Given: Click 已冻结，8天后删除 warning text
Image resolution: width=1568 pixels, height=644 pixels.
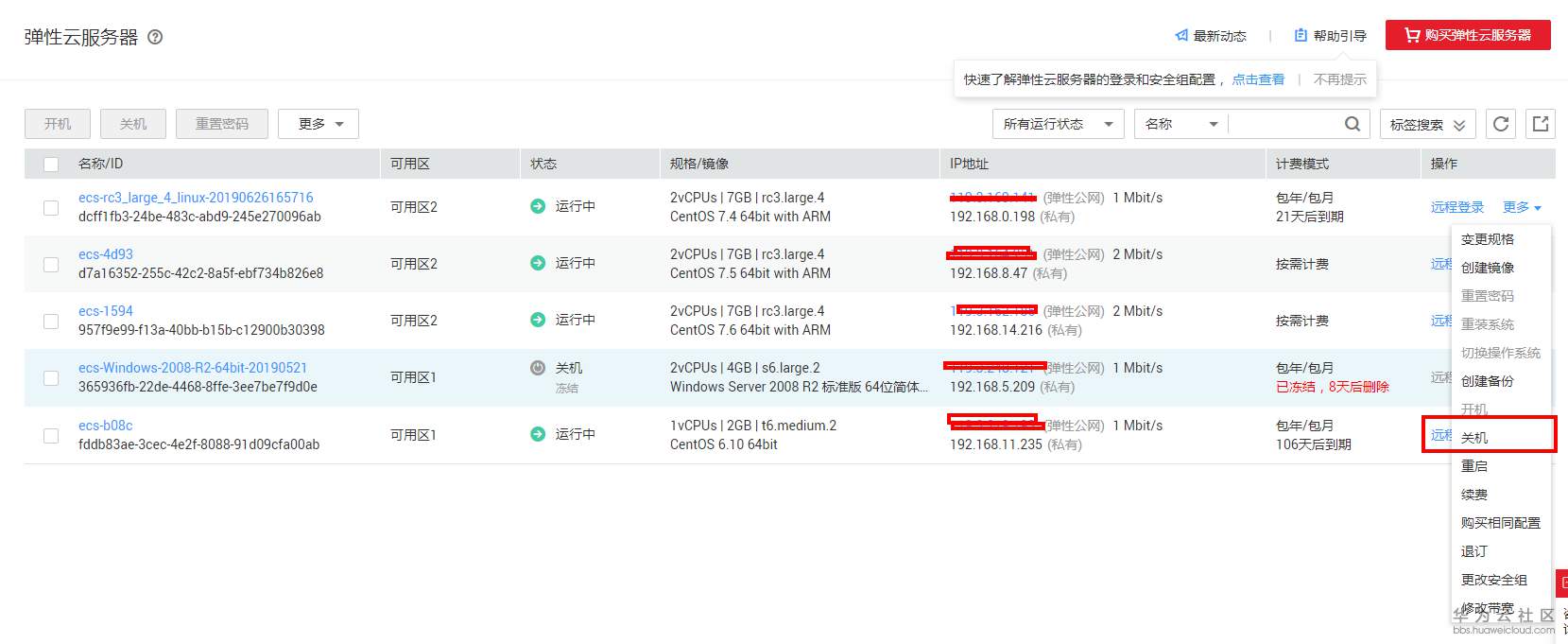Looking at the screenshot, I should pos(1333,387).
